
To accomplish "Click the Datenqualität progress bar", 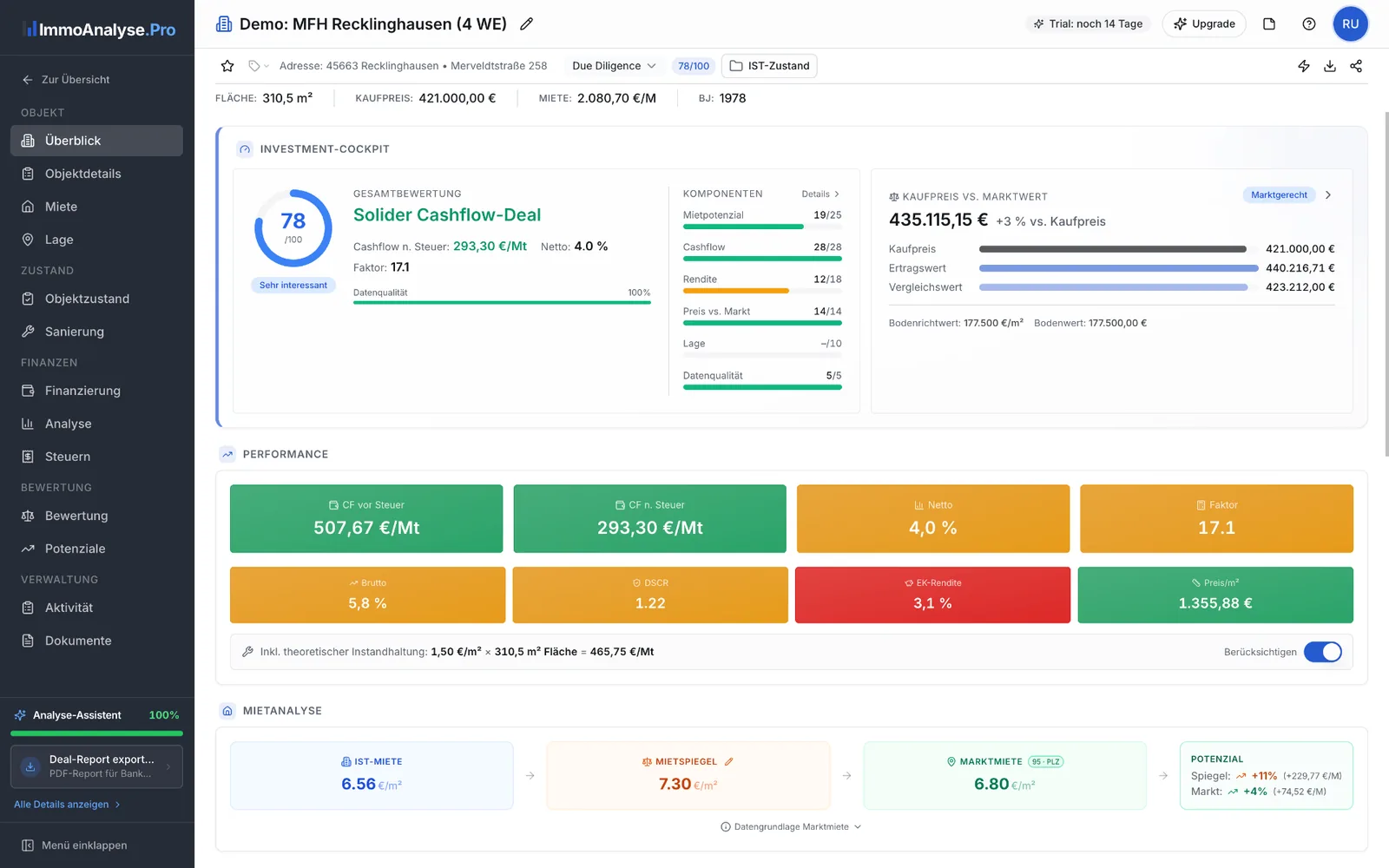I will (x=502, y=303).
